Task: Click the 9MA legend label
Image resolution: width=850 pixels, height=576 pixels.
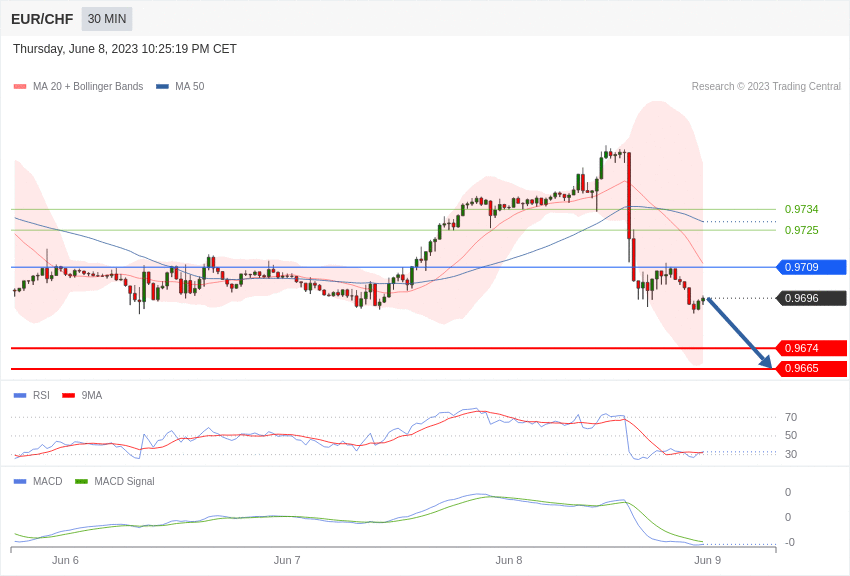Action: 92,396
